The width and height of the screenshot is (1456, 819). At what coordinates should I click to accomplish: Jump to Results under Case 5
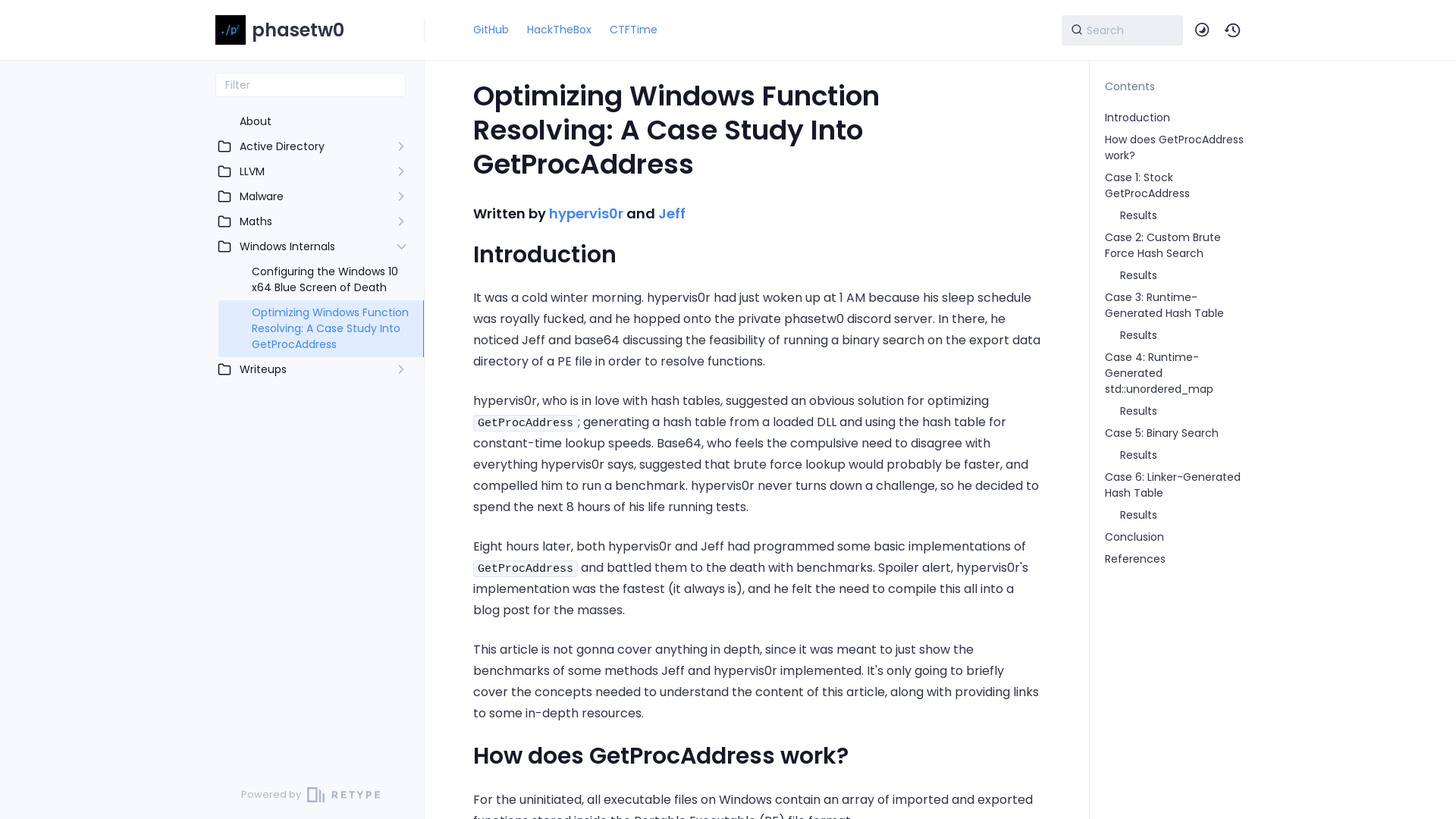(x=1138, y=455)
